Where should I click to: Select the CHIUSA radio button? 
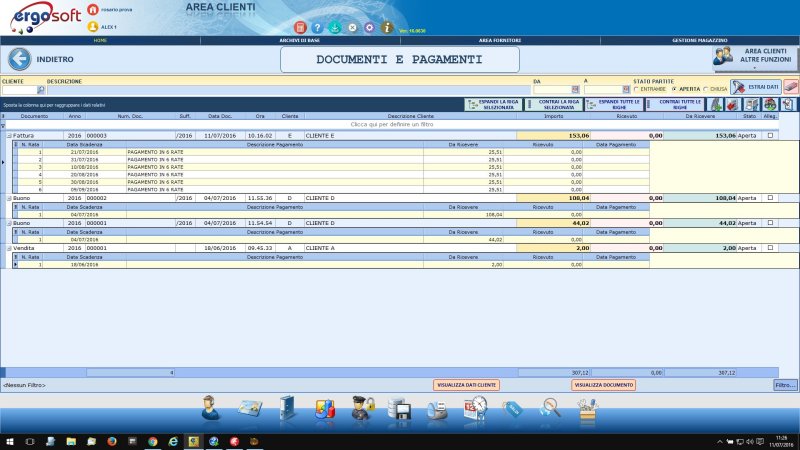point(706,89)
